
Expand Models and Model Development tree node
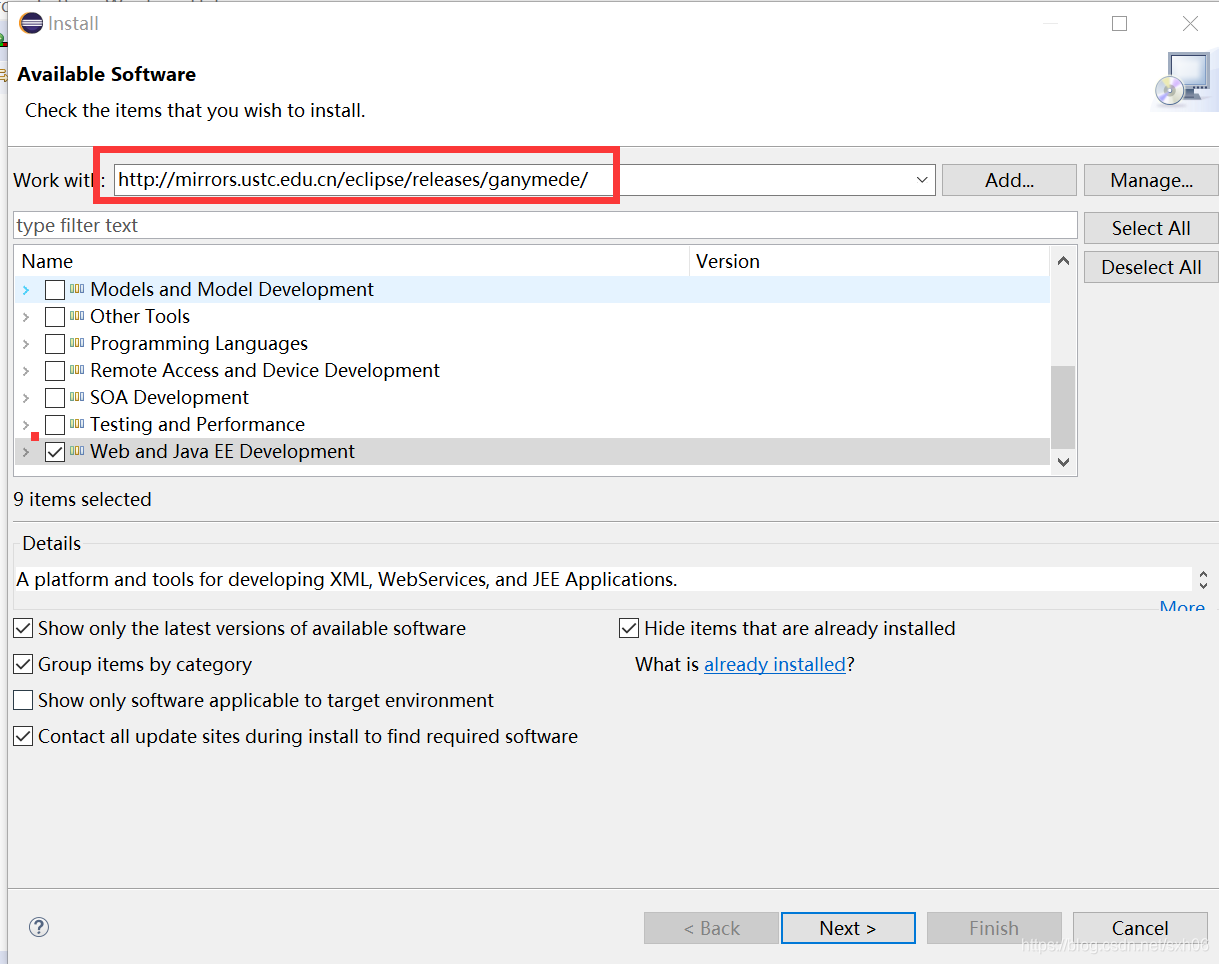click(26, 290)
